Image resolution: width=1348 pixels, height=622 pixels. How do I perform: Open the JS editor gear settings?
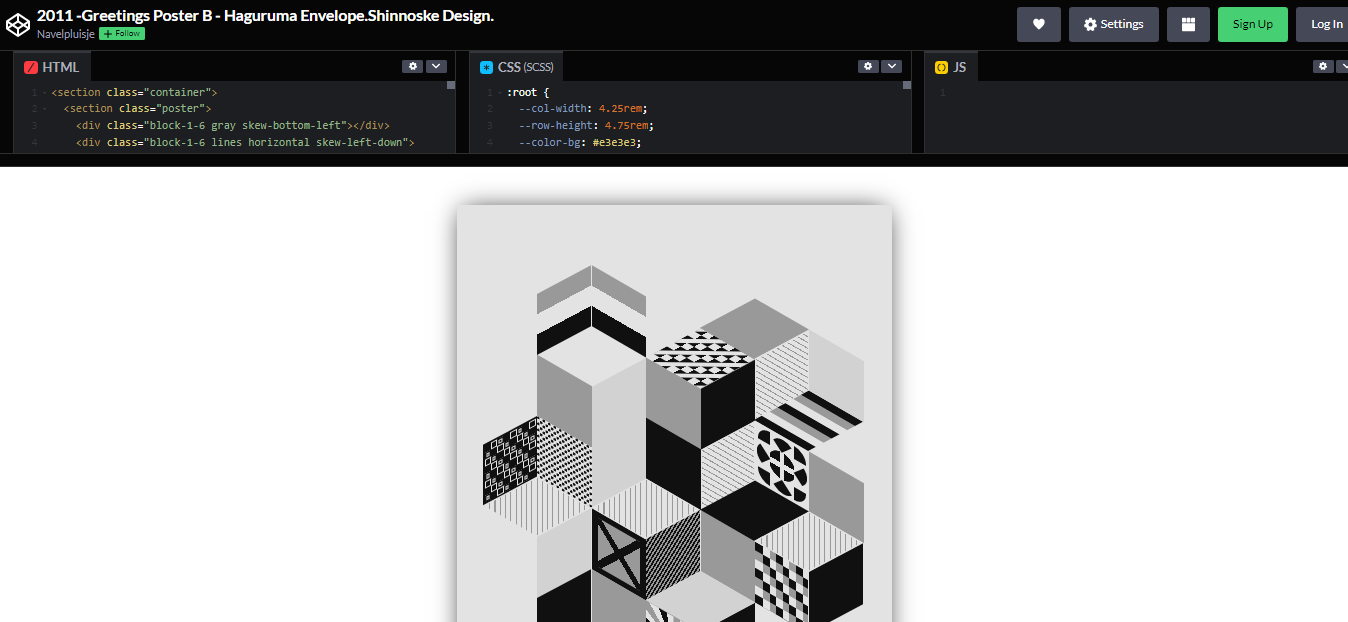click(1323, 66)
